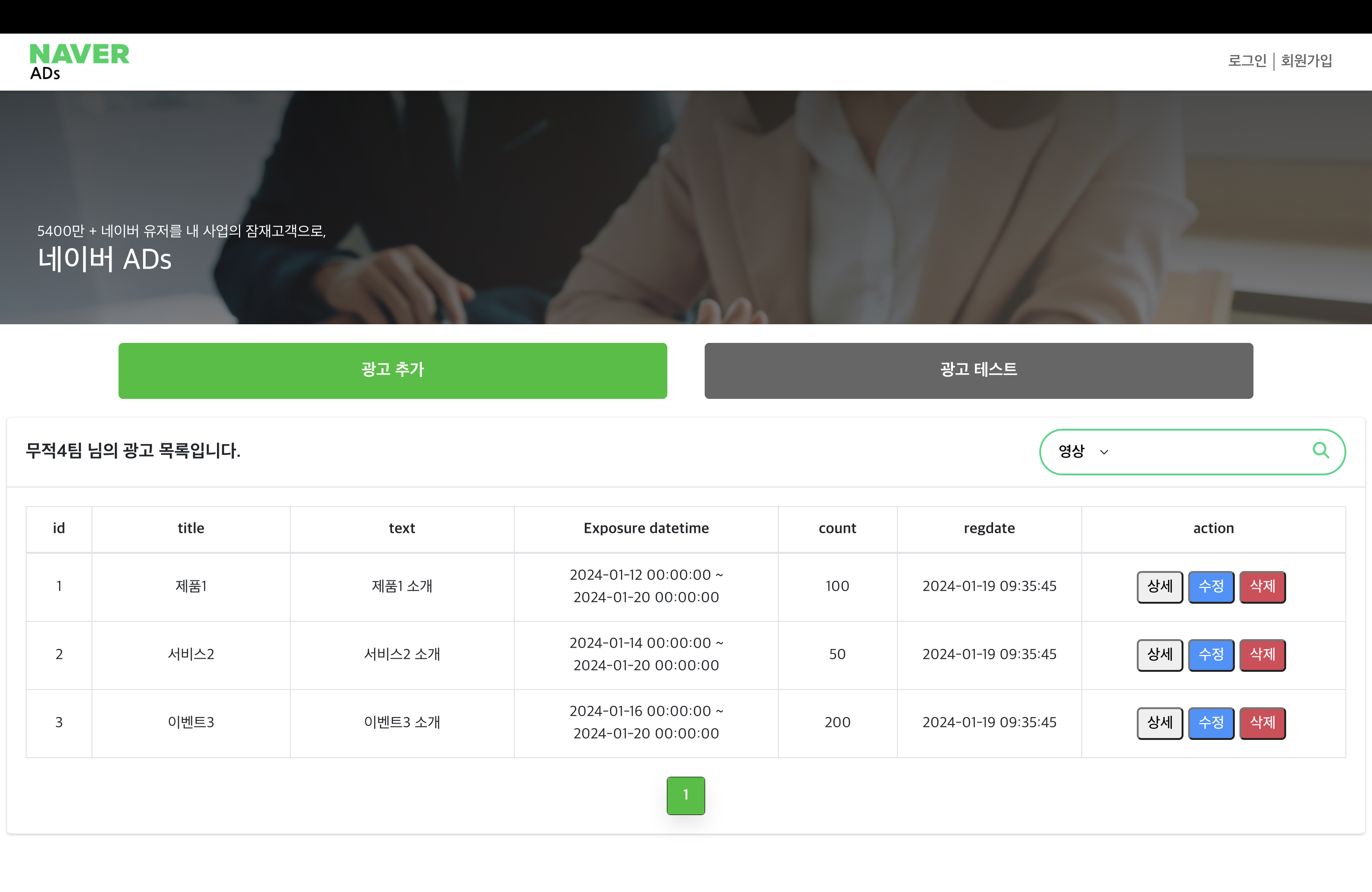The width and height of the screenshot is (1372, 892).
Task: Click the search magnifier icon
Action: pyautogui.click(x=1321, y=450)
